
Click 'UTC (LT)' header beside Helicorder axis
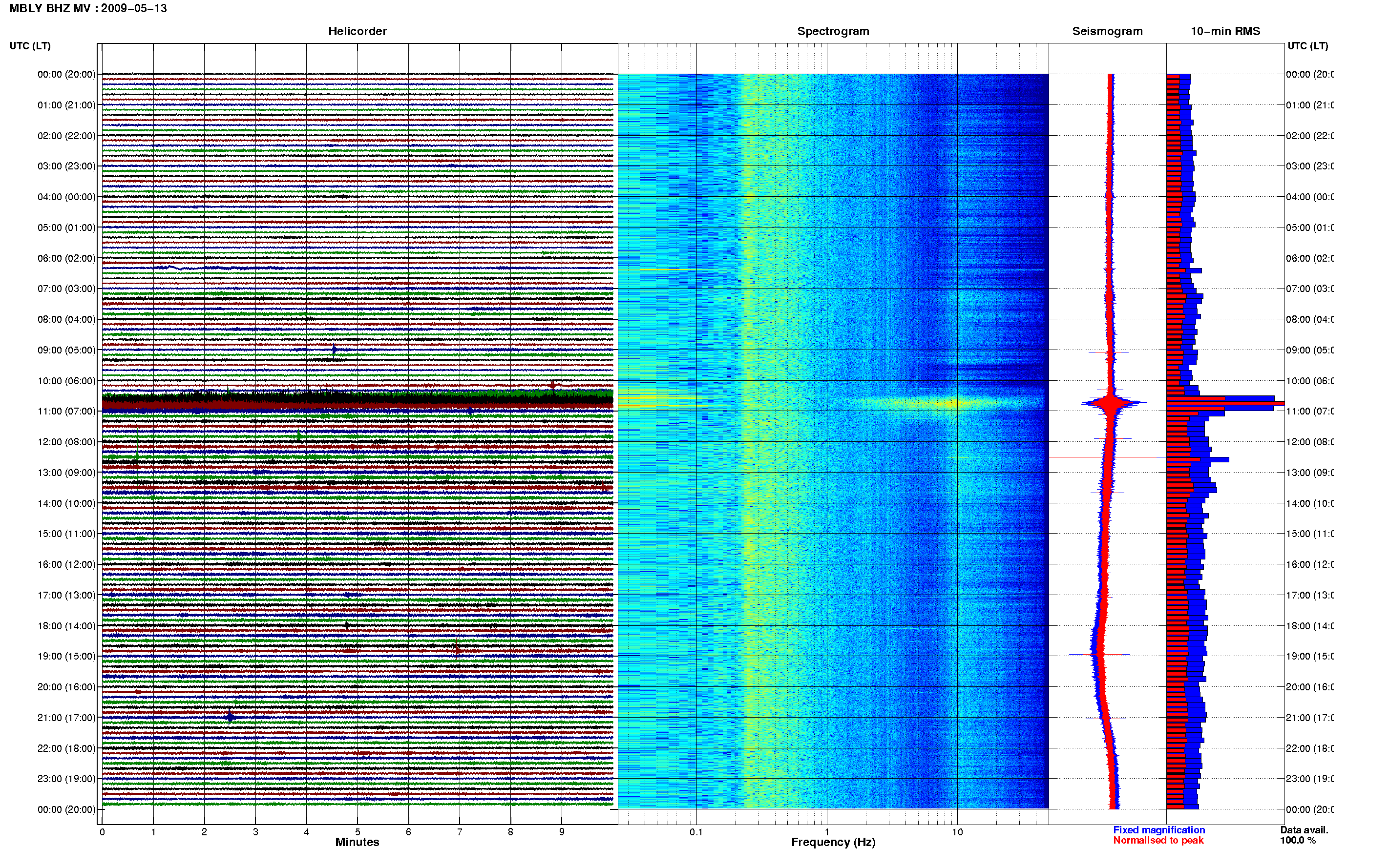pos(30,46)
